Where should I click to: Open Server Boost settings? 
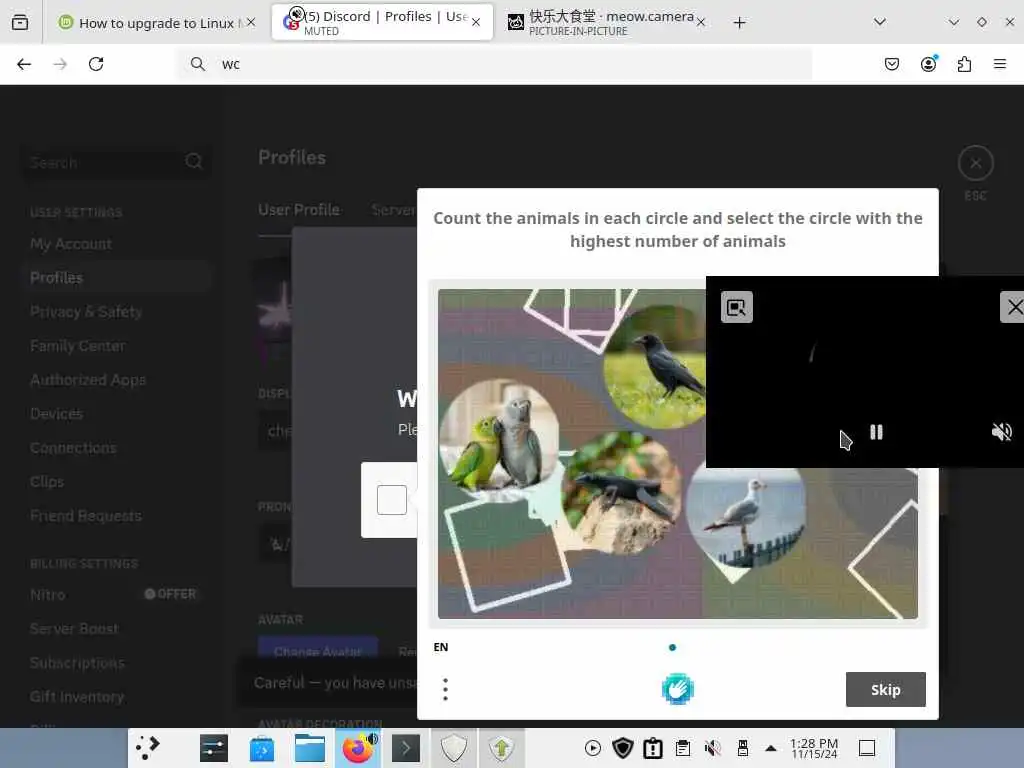coord(74,629)
